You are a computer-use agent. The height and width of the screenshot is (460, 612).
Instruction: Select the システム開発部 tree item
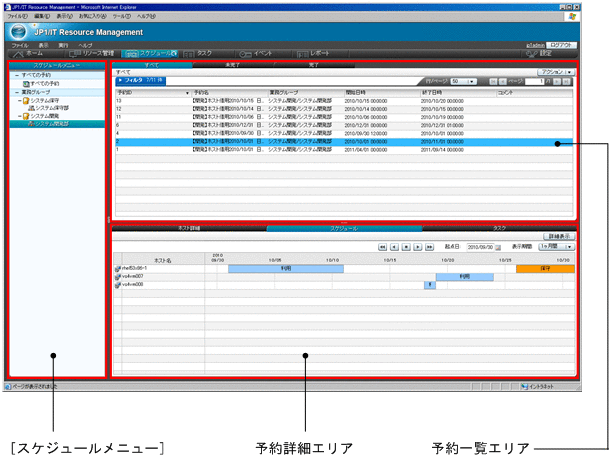[57, 124]
